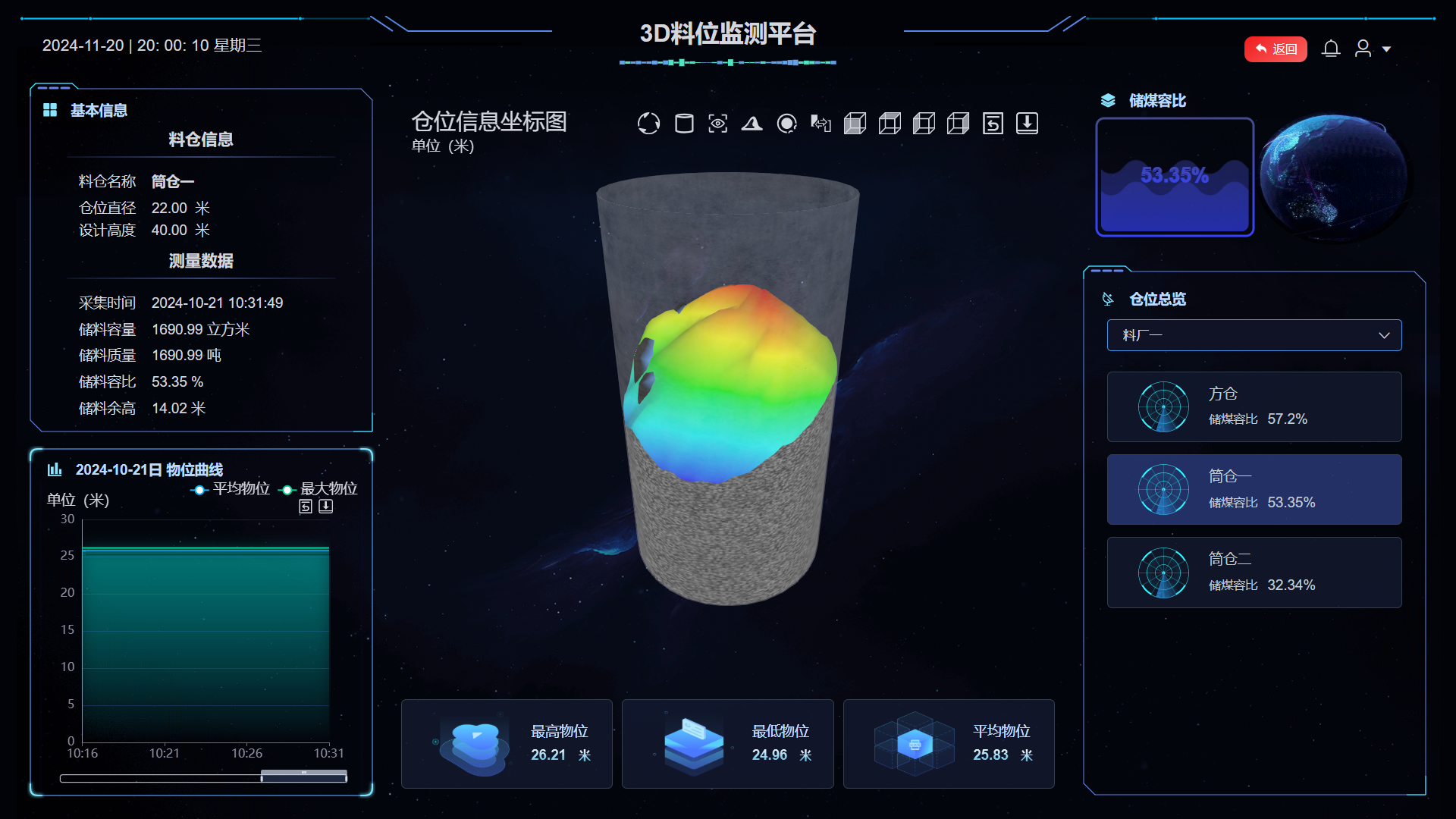Screen dimensions: 1456x819
Task: Toggle the 最大物位 legend series
Action: (318, 489)
